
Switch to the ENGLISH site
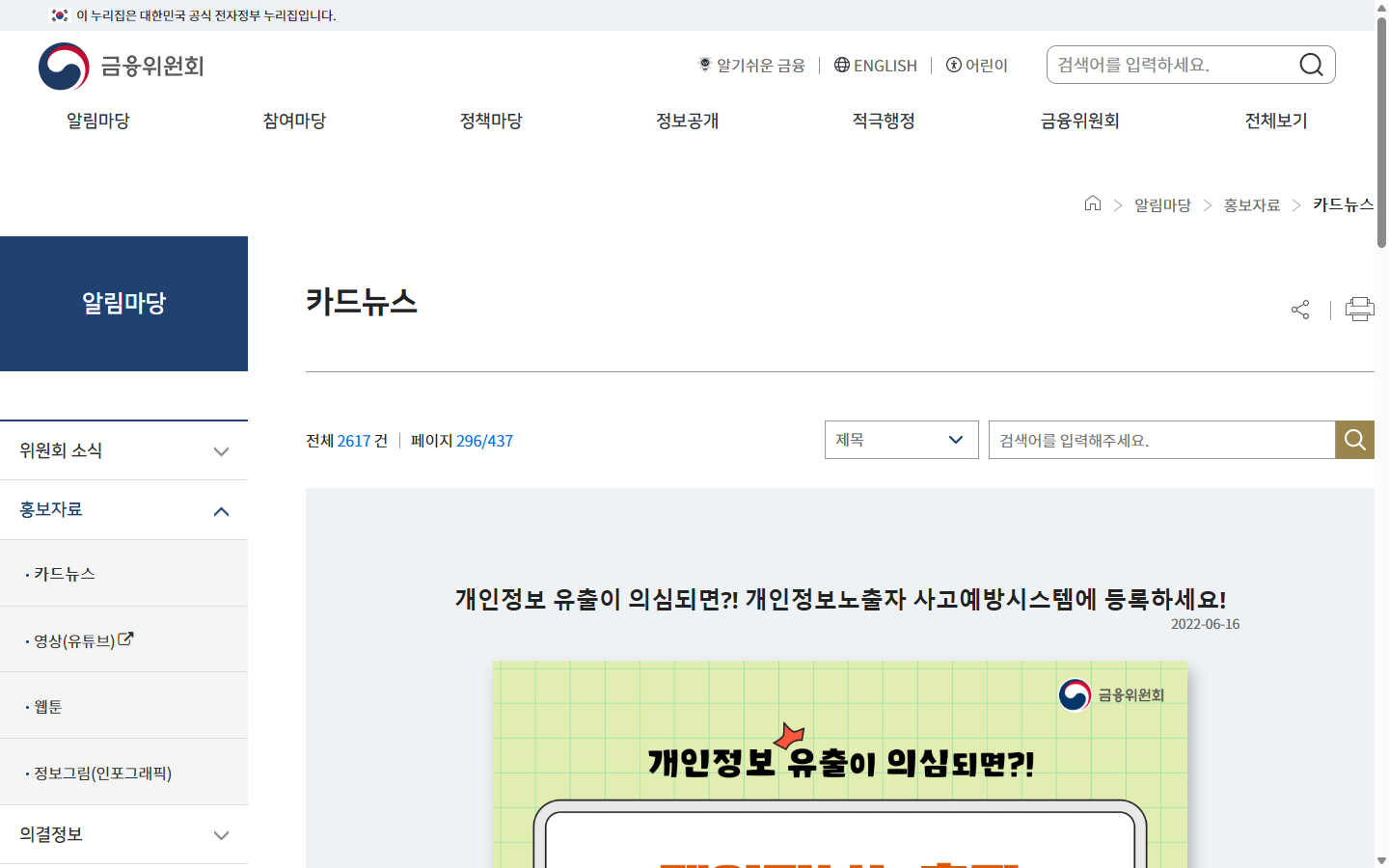[876, 65]
